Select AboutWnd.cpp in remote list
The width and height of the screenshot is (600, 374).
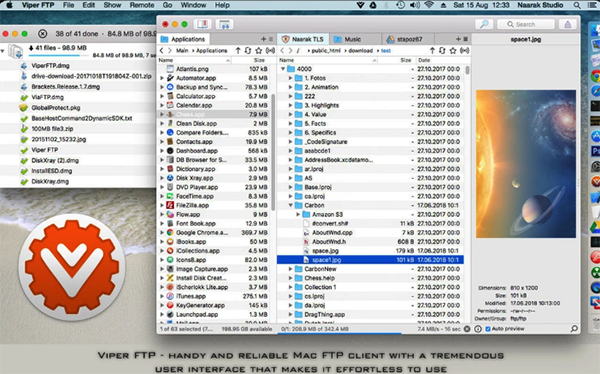tap(370, 233)
